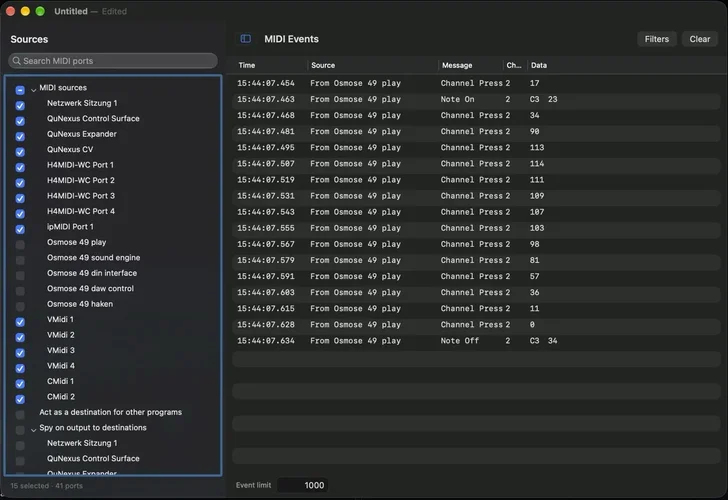Uncheck H4MIDI-WC Port 4
Viewport: 728px width, 500px height.
coord(20,214)
